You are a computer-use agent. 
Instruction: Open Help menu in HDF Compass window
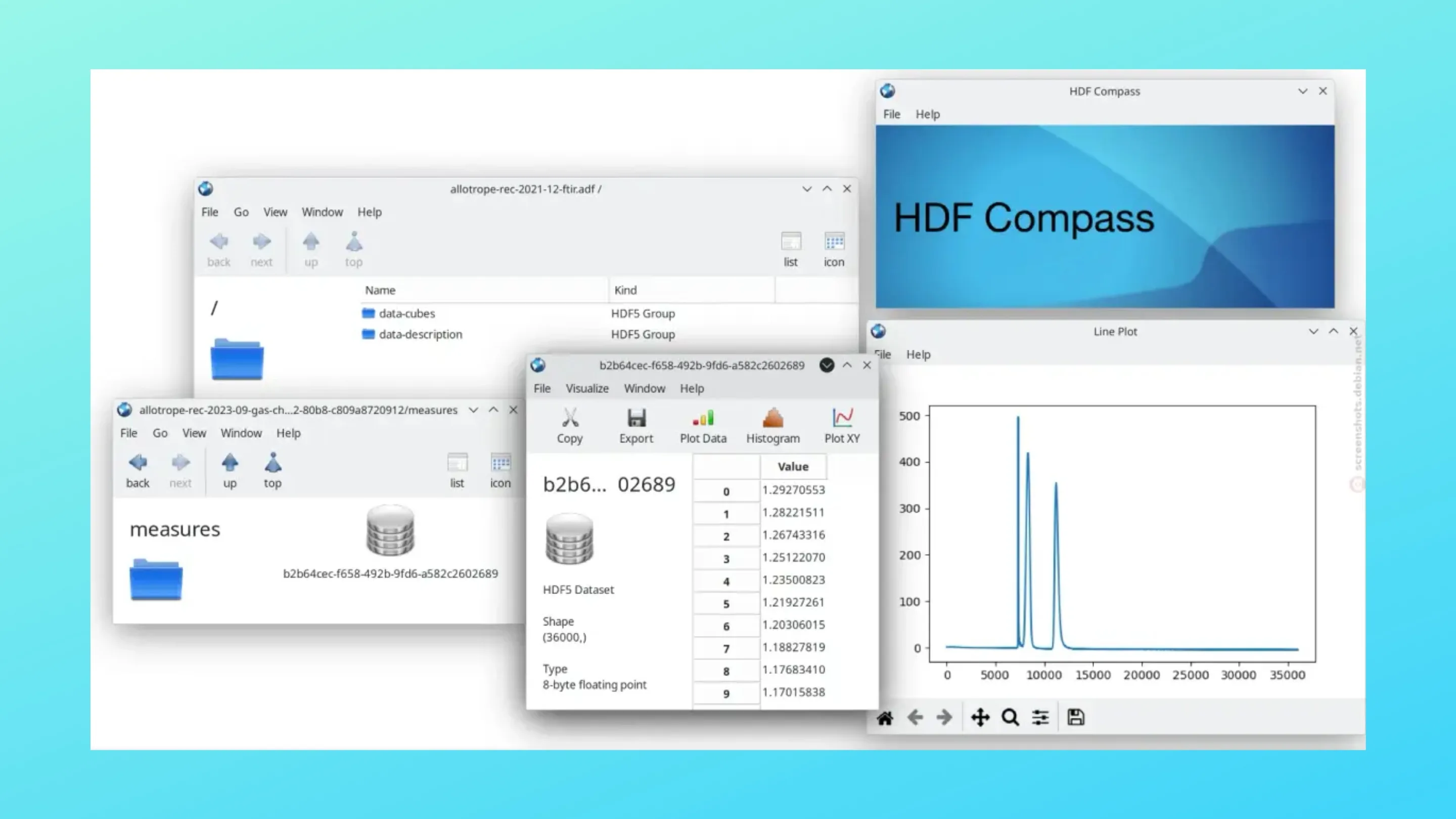click(928, 114)
